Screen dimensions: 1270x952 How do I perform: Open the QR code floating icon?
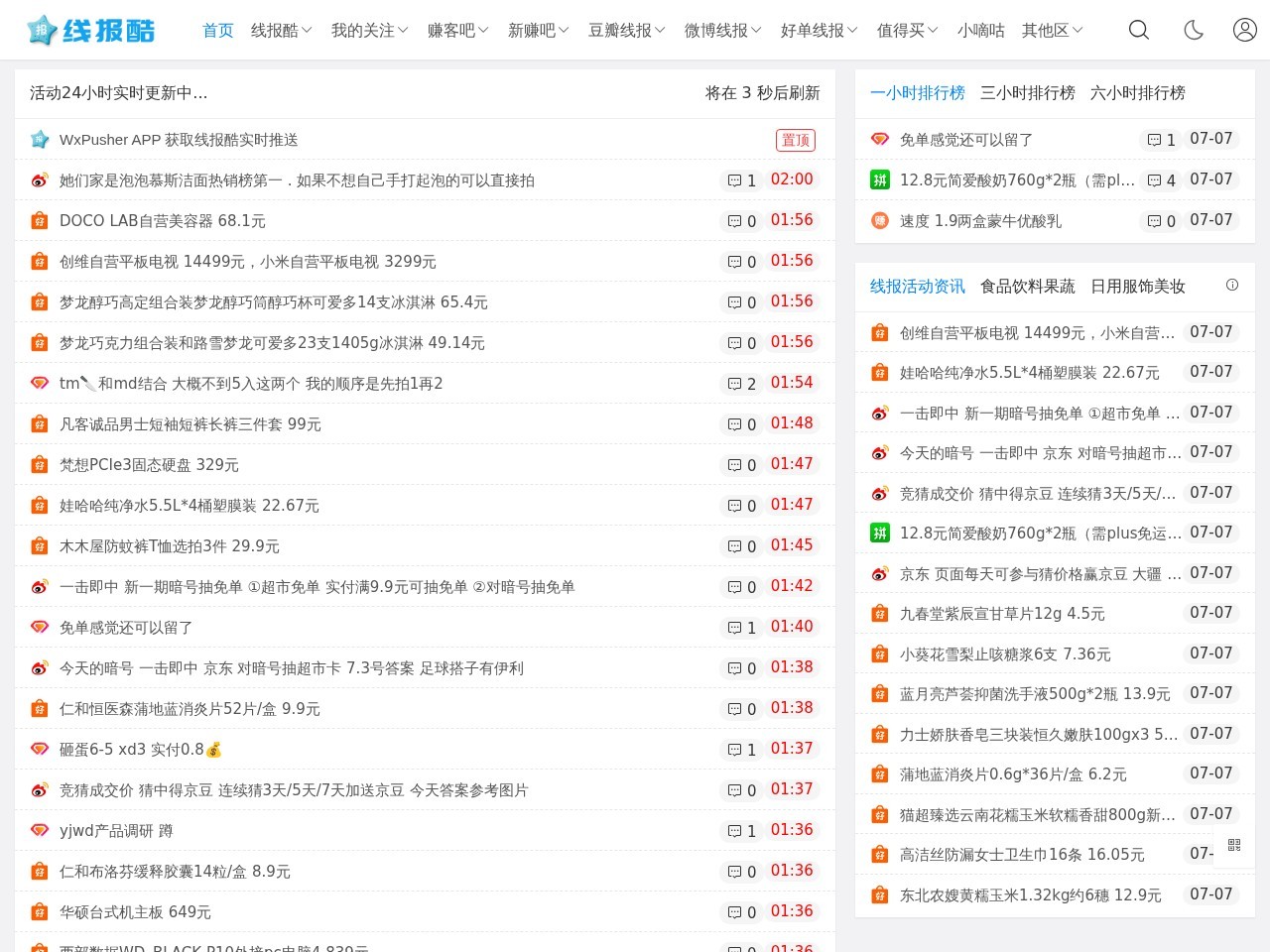(1234, 845)
